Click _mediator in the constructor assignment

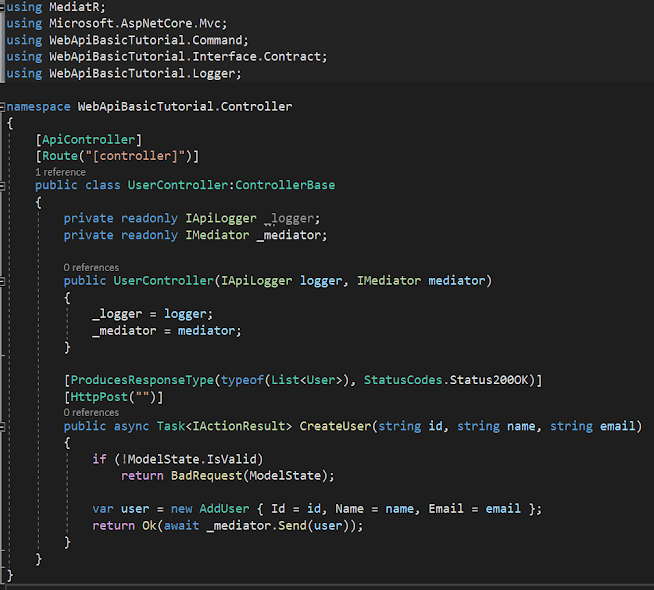[x=124, y=331]
